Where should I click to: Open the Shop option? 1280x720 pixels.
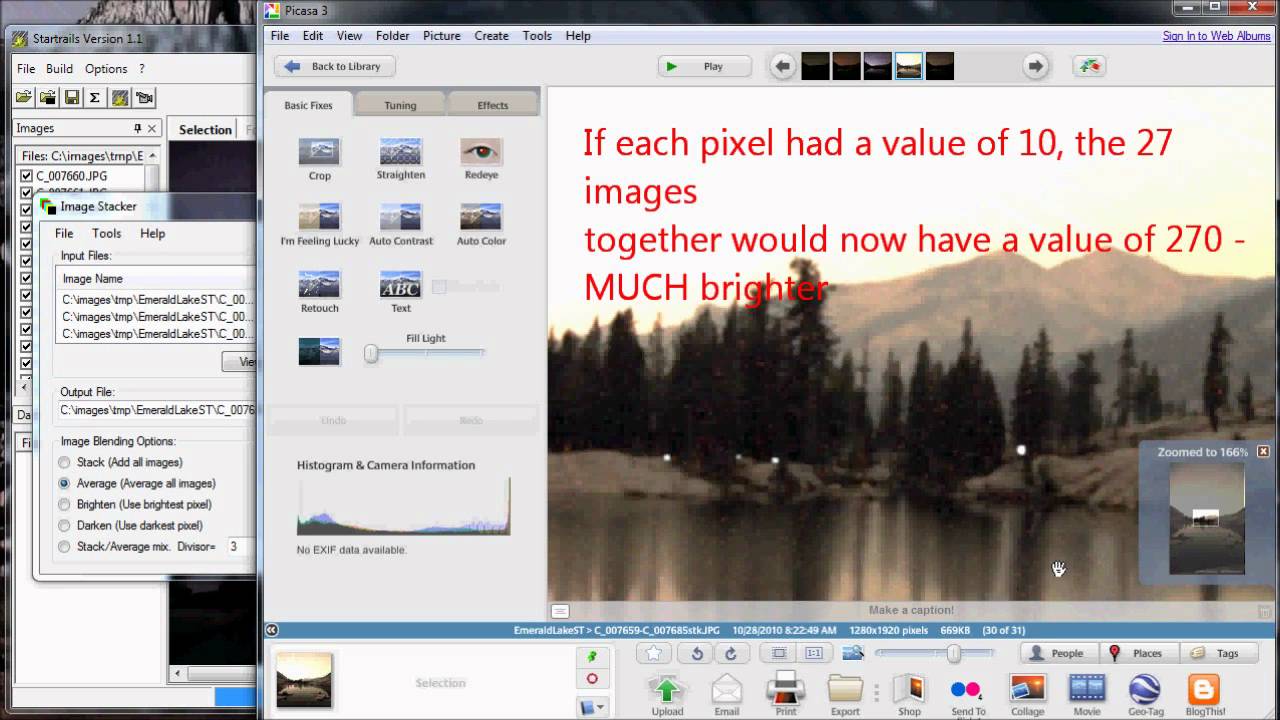(x=909, y=694)
